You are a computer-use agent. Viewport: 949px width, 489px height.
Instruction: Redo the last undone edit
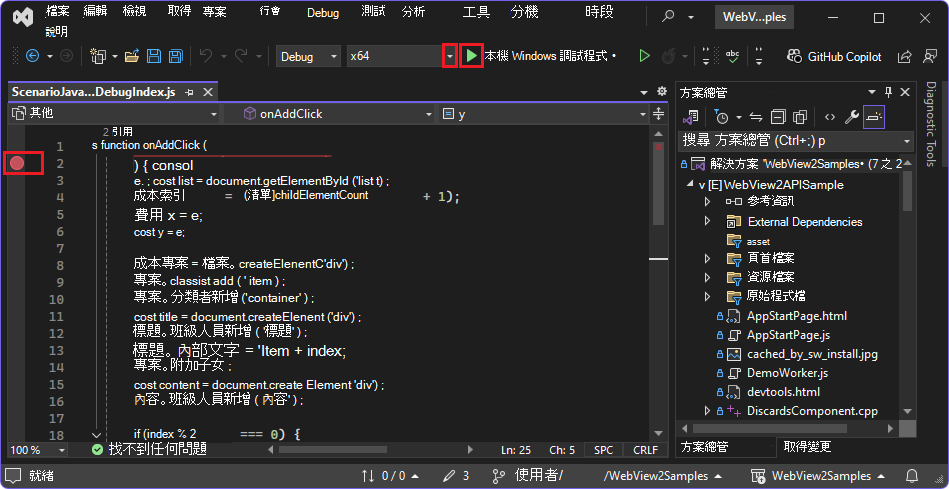tap(241, 56)
